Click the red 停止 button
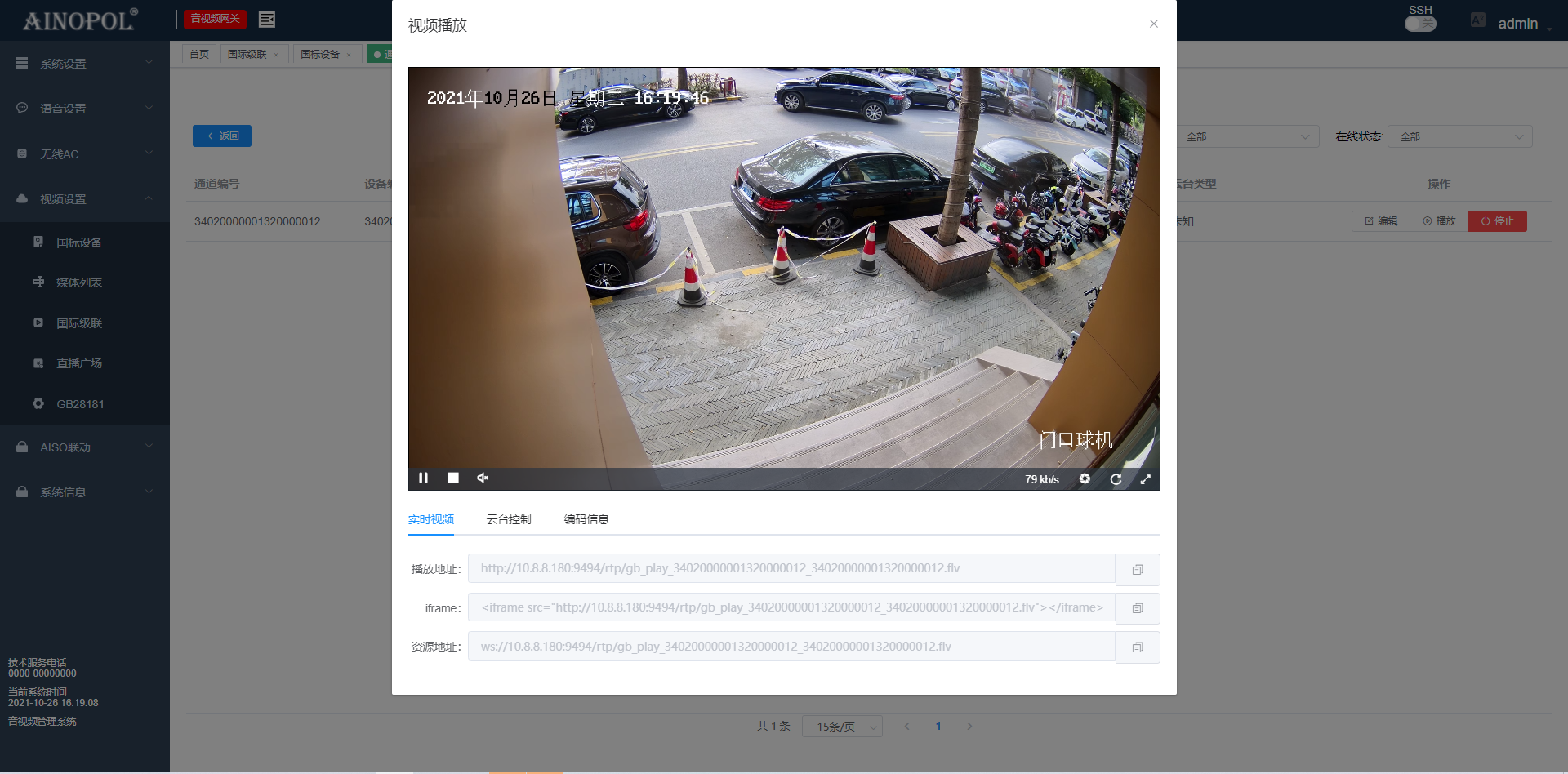The width and height of the screenshot is (1568, 774). coord(1497,221)
